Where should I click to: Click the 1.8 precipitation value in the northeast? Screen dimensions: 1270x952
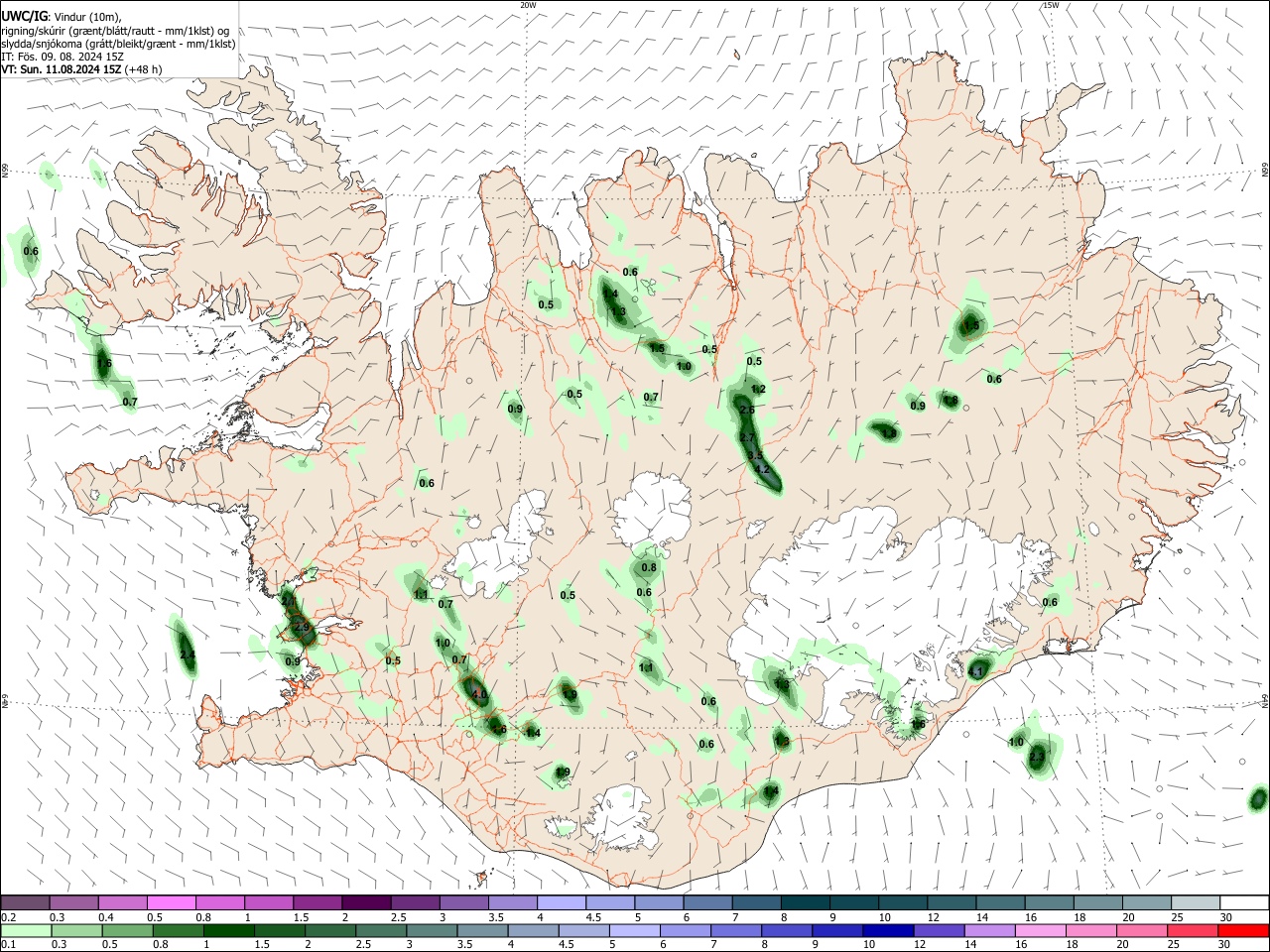[951, 401]
